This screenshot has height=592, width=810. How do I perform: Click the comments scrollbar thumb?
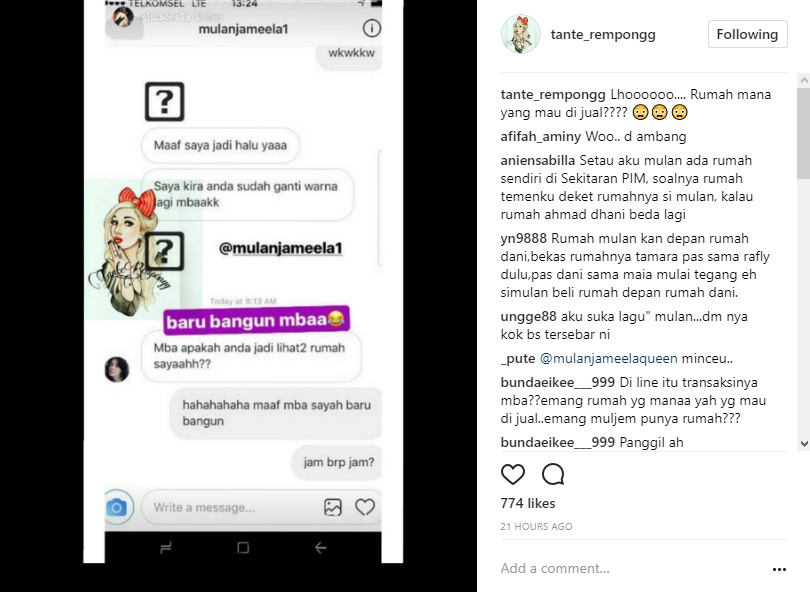(x=804, y=133)
